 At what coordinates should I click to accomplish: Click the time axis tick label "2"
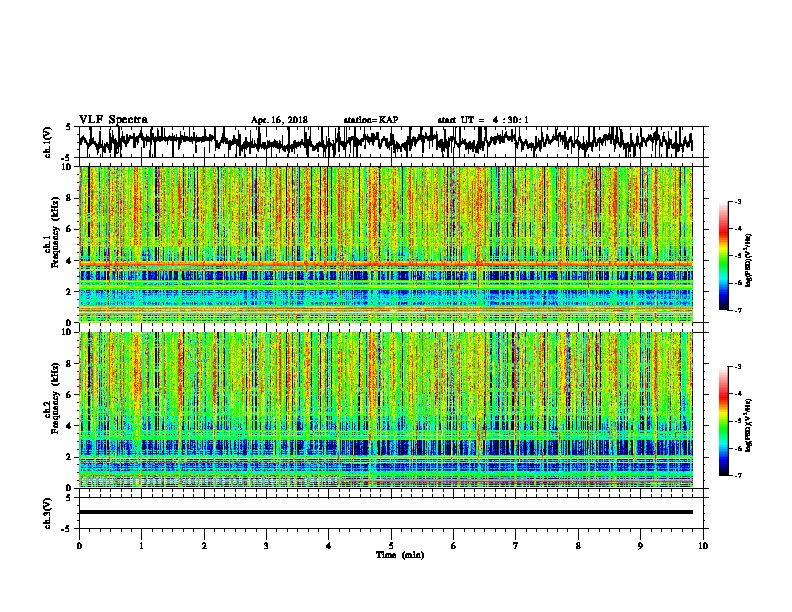pyautogui.click(x=204, y=546)
